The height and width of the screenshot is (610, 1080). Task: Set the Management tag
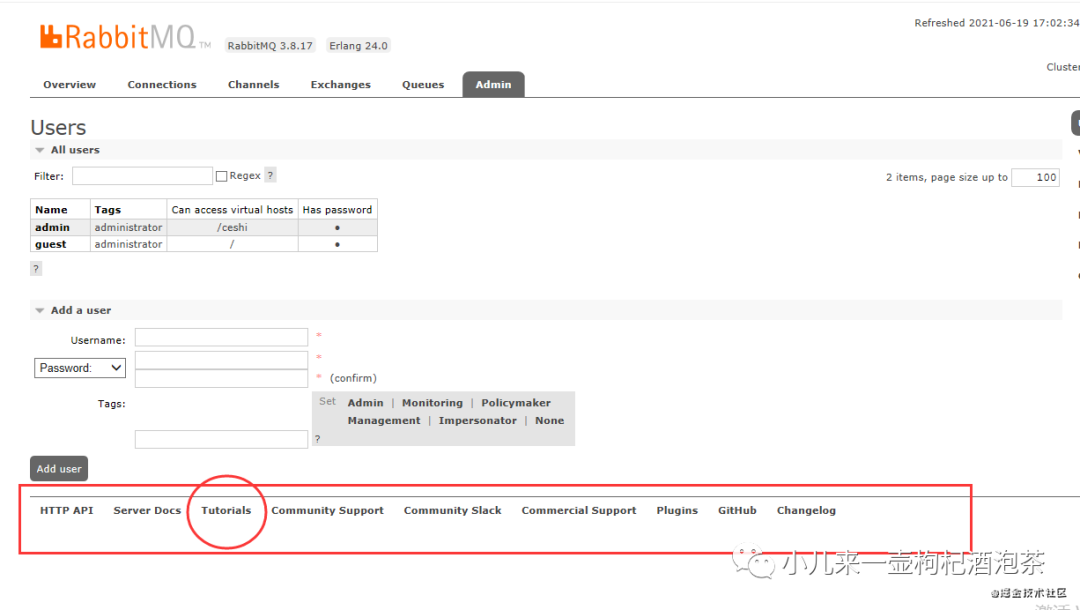point(384,421)
